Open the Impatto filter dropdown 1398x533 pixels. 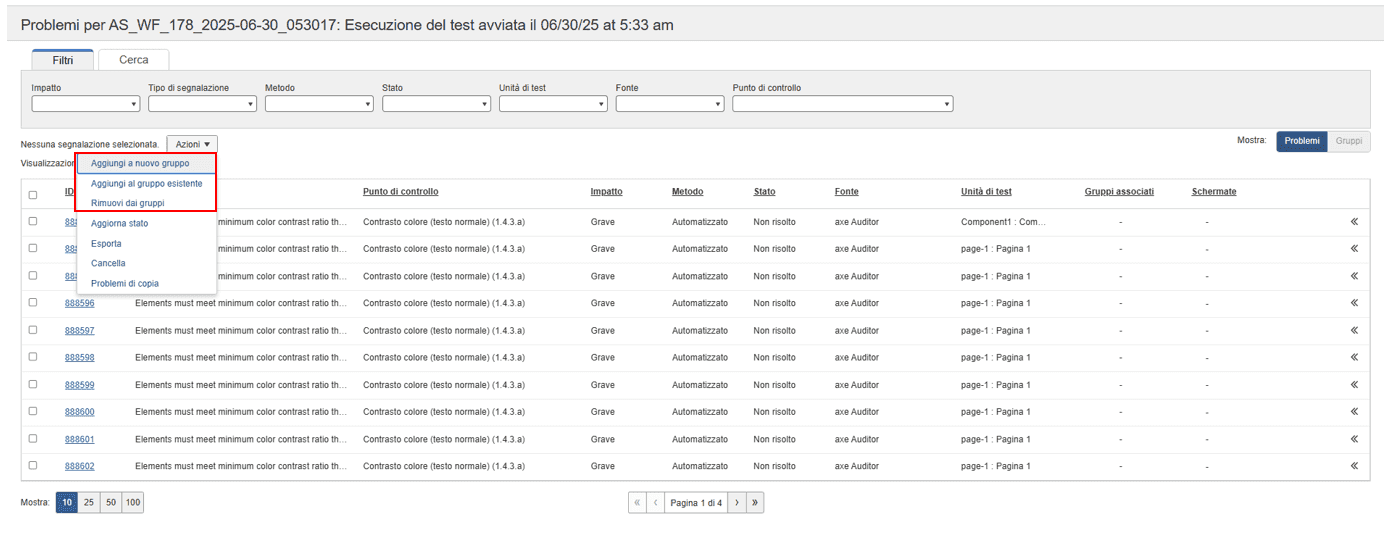pos(85,103)
